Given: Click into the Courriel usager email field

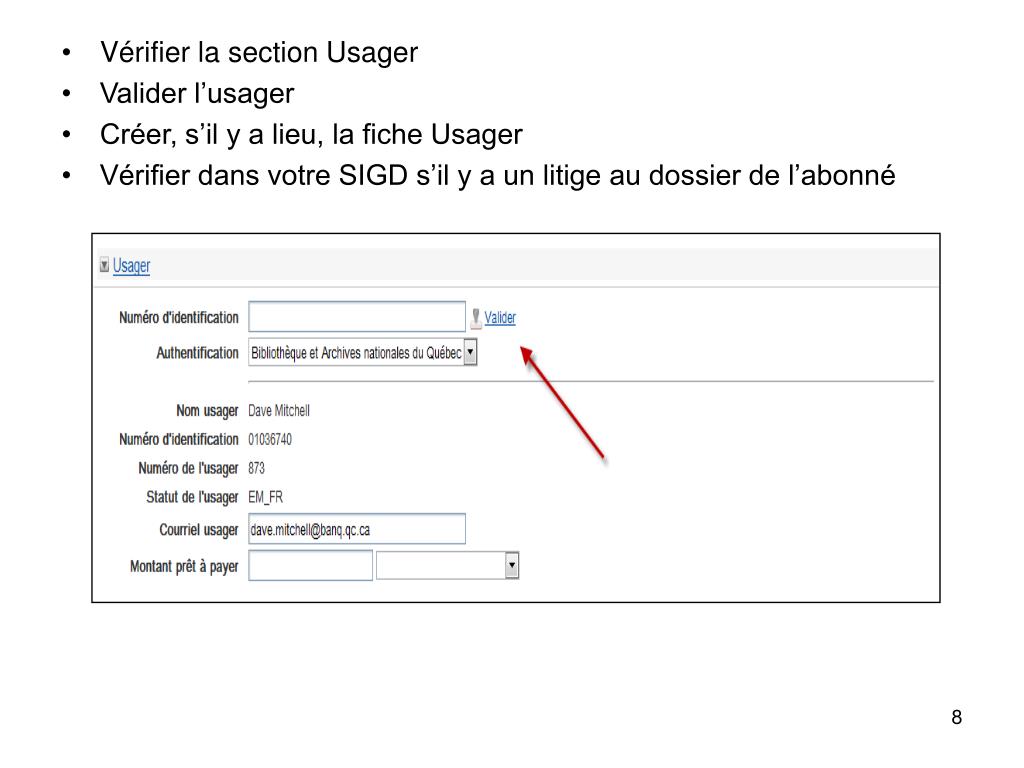Looking at the screenshot, I should pyautogui.click(x=357, y=529).
